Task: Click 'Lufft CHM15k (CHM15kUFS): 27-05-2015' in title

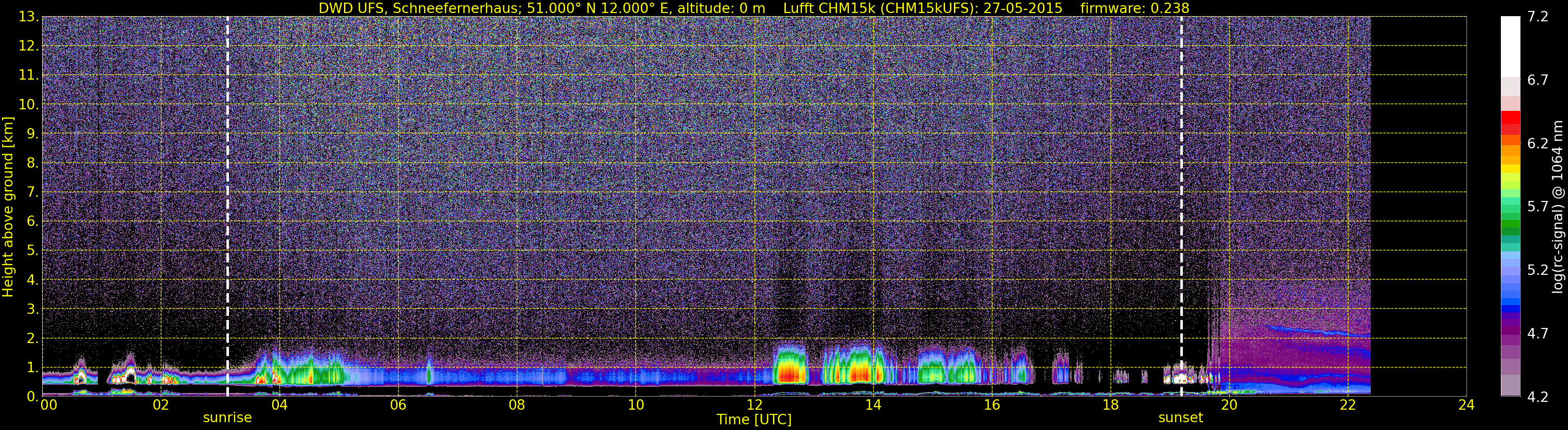Action: (x=923, y=8)
